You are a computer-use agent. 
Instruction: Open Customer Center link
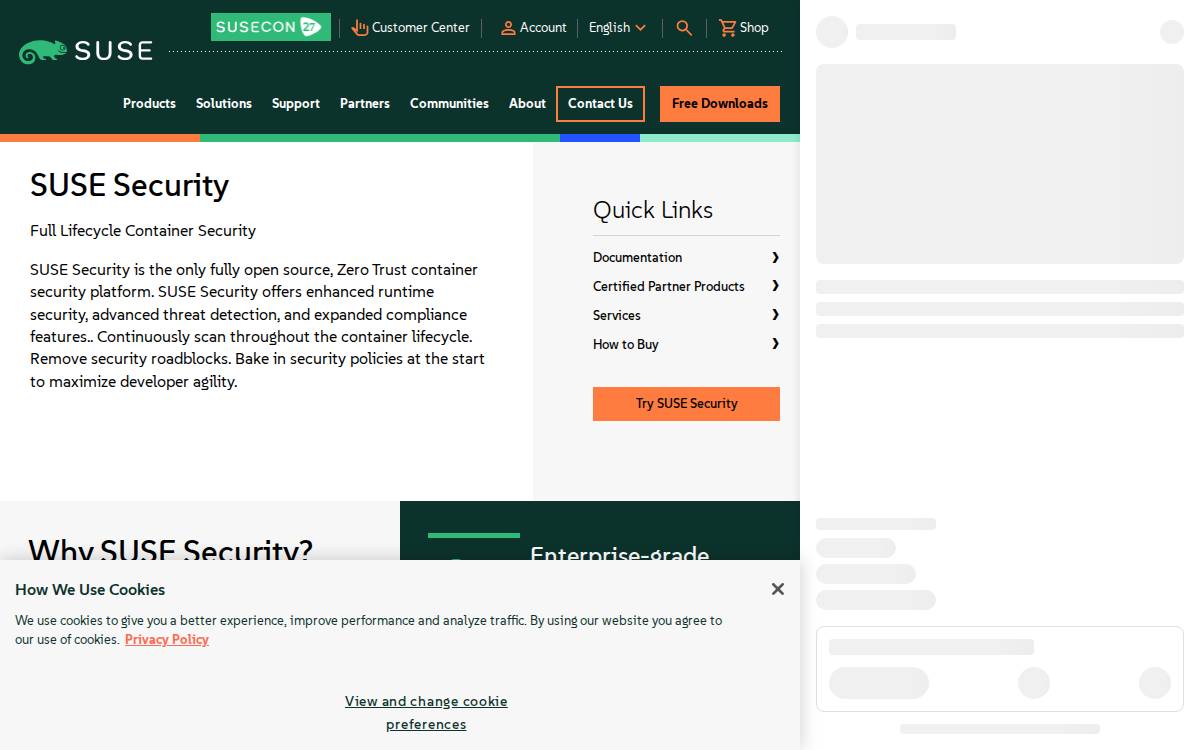(410, 28)
